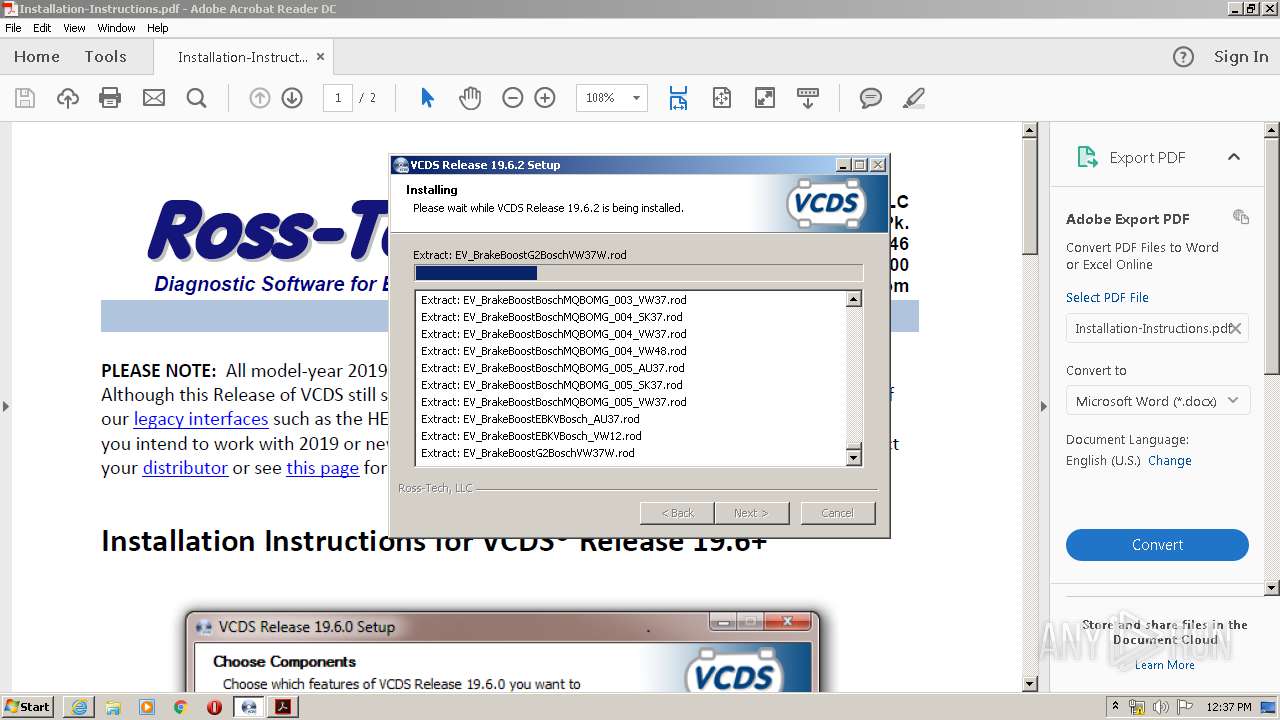Enter full screen mode icon
The width and height of the screenshot is (1280, 720).
point(765,98)
